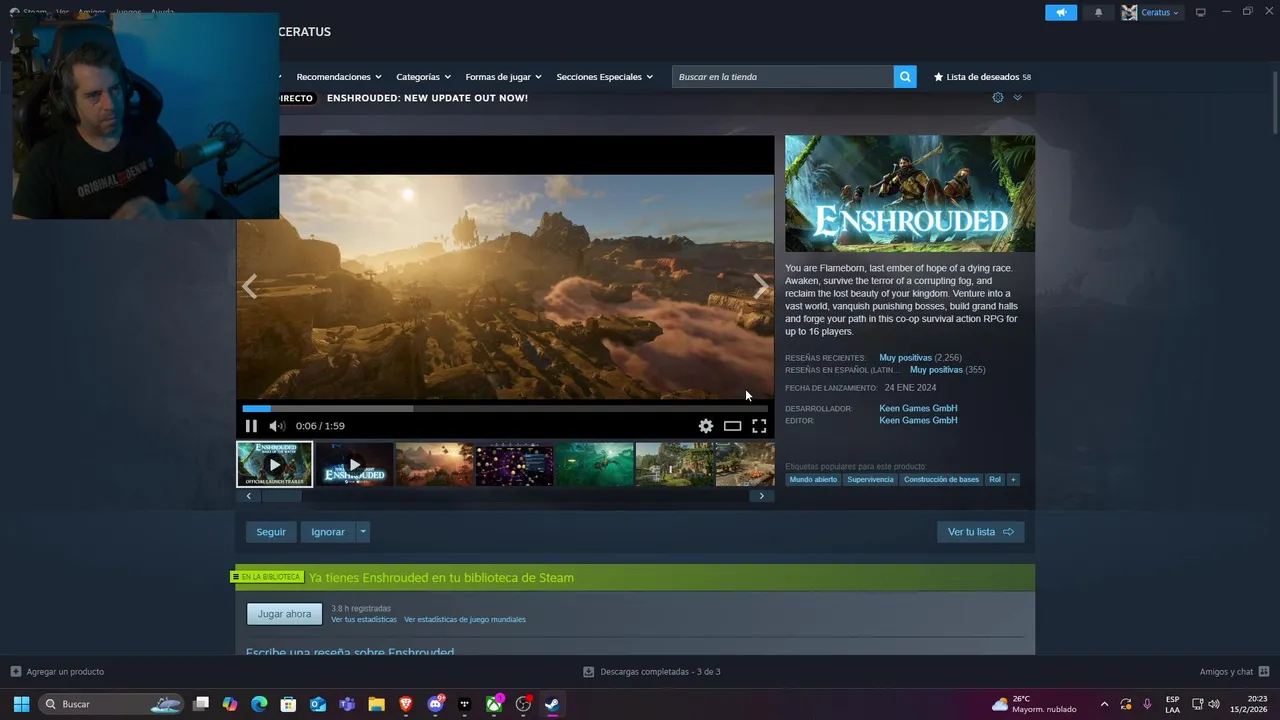The height and width of the screenshot is (720, 1280).
Task: Open Ver estadísticas de juego mundiales
Action: [465, 620]
